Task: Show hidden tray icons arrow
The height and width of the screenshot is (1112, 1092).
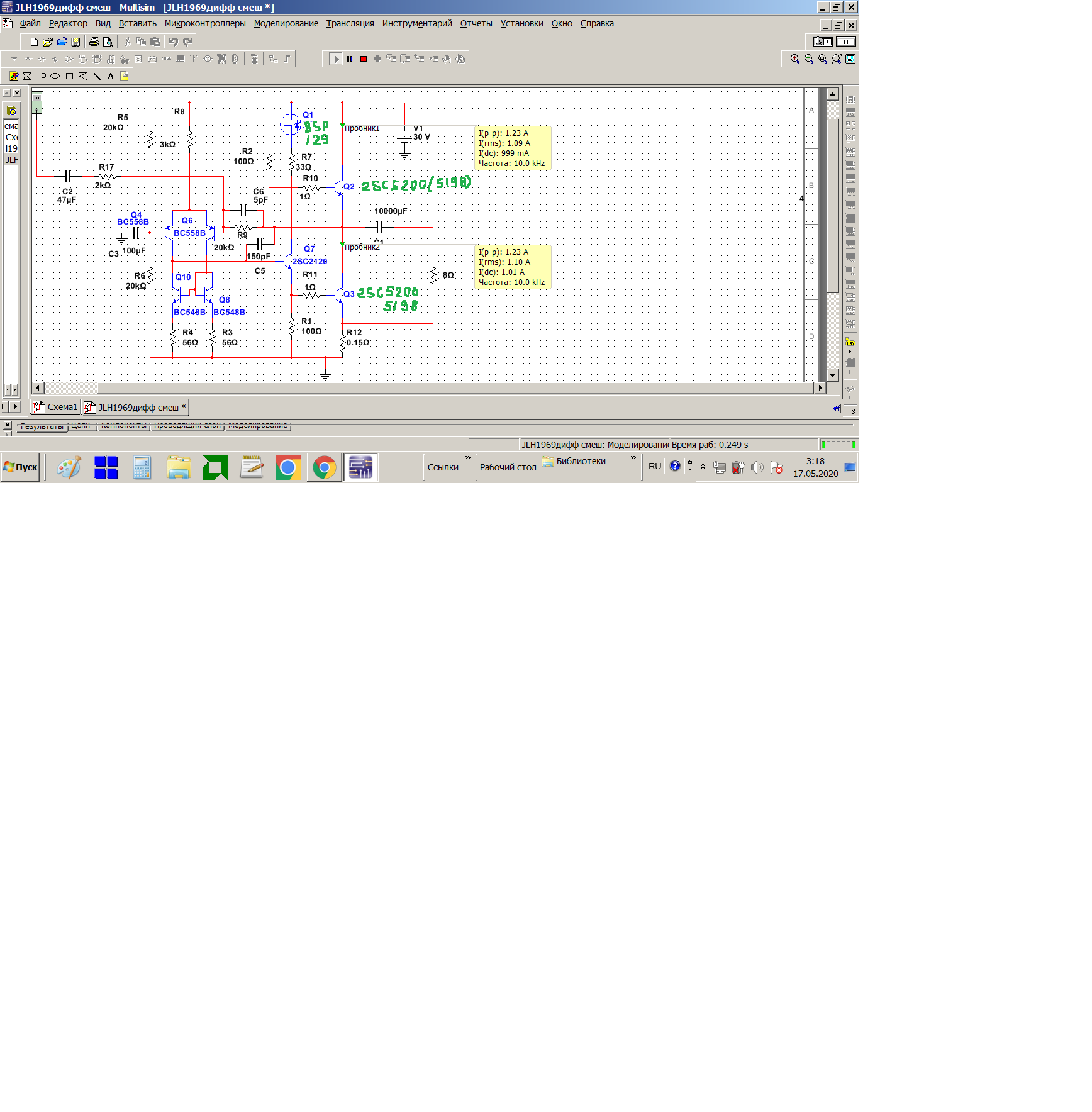Action: point(703,467)
